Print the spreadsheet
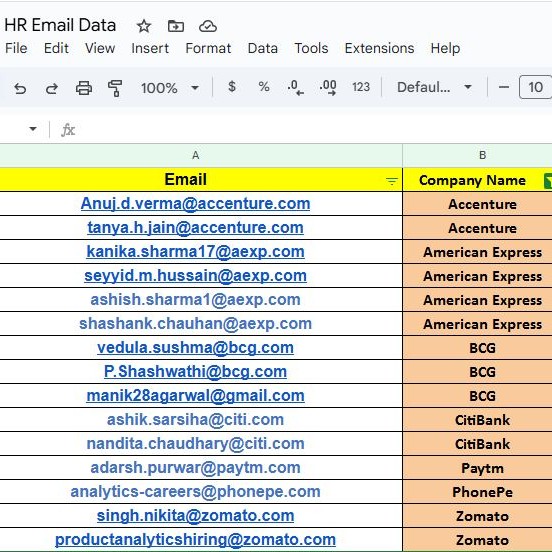The width and height of the screenshot is (552, 552). coord(84,88)
